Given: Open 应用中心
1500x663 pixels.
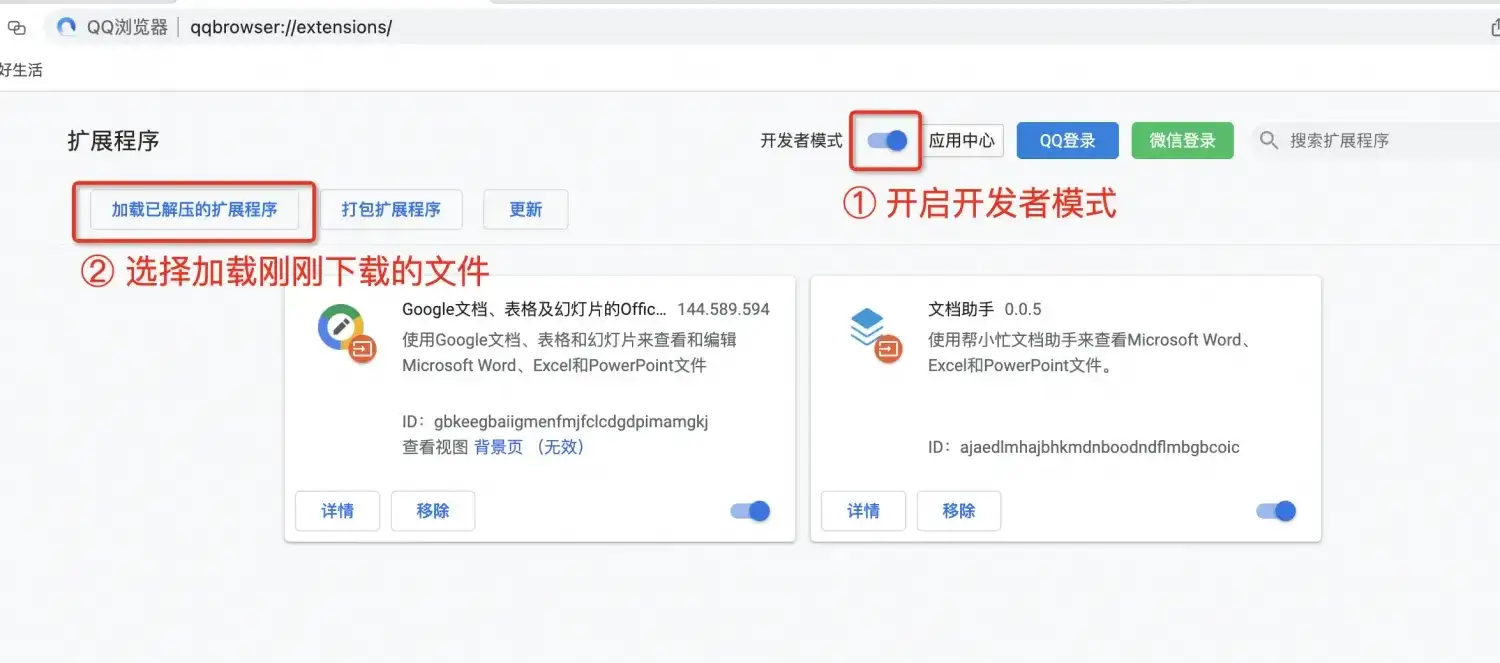Looking at the screenshot, I should (x=962, y=140).
